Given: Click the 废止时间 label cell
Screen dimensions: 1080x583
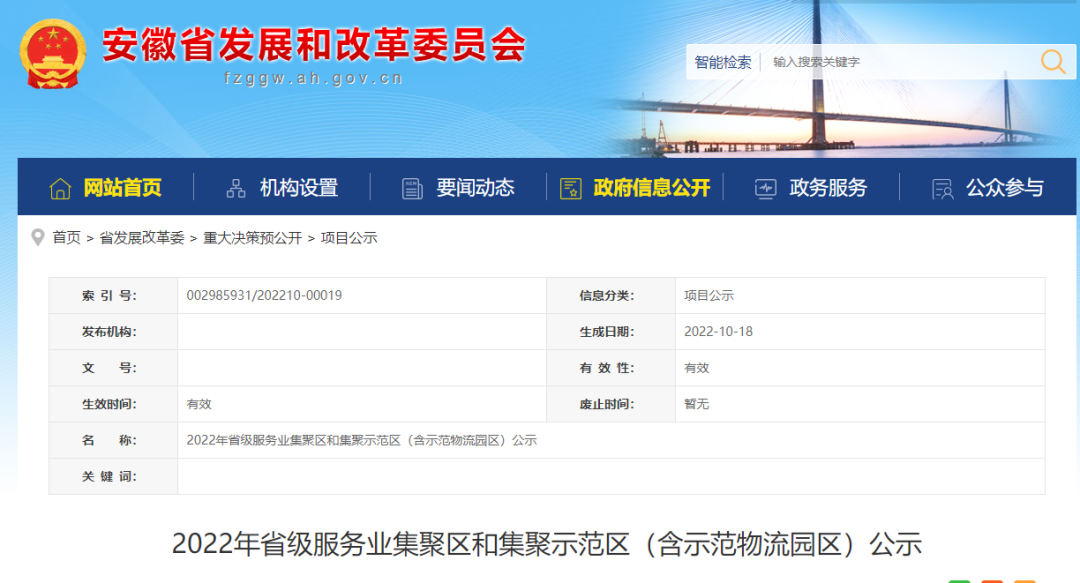Looking at the screenshot, I should pyautogui.click(x=611, y=404).
